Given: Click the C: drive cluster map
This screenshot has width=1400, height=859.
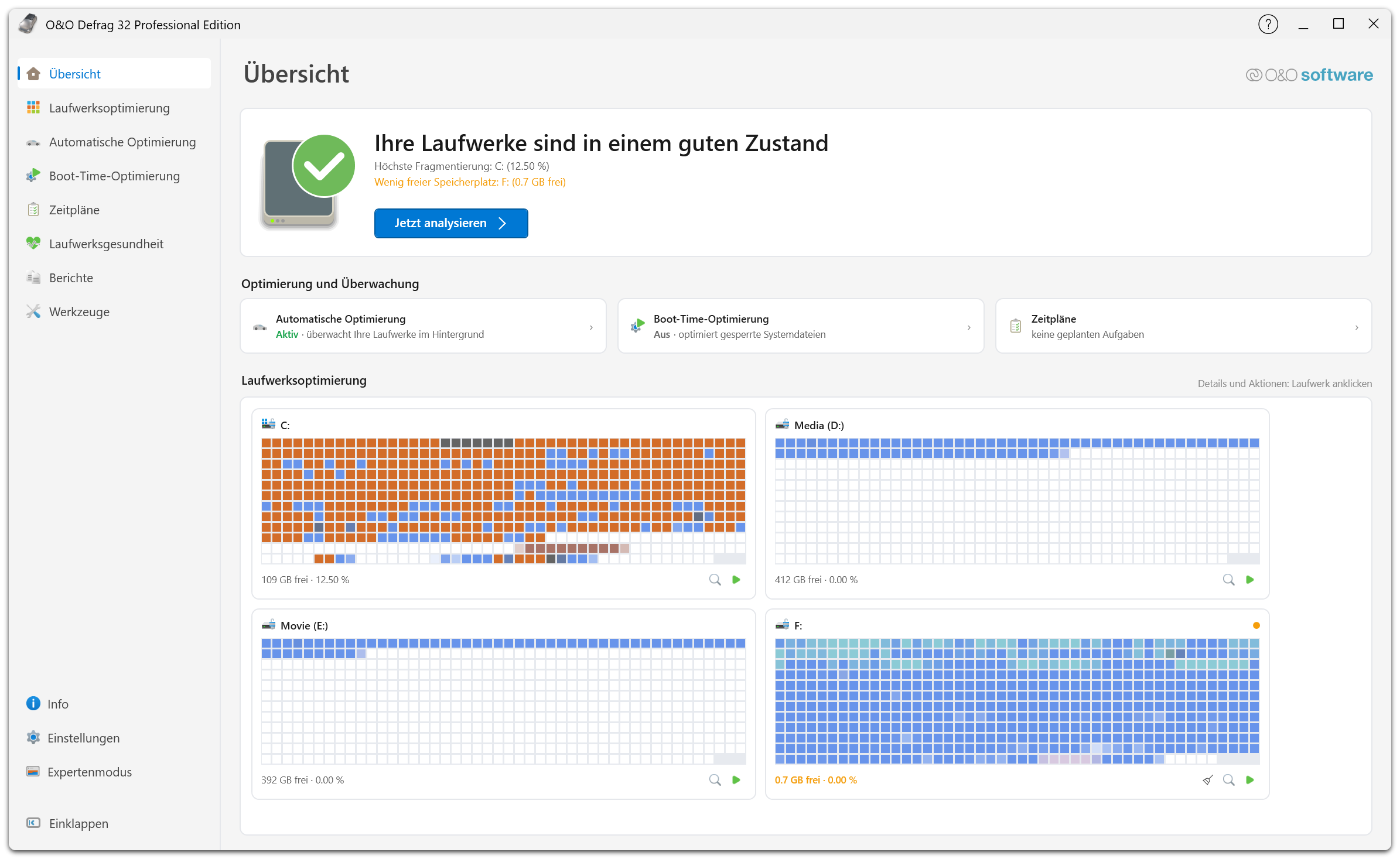Looking at the screenshot, I should tap(503, 501).
